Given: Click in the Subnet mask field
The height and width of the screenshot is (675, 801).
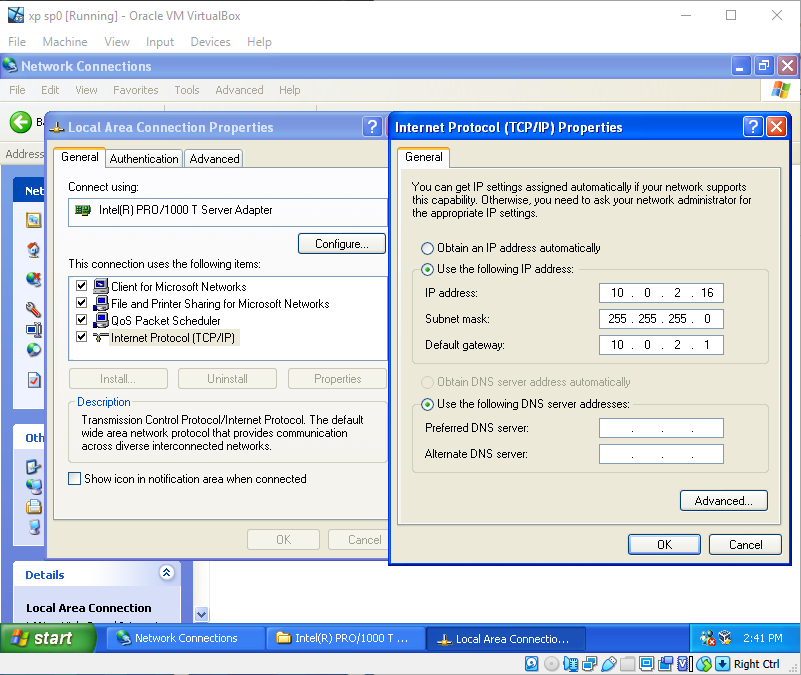Looking at the screenshot, I should (661, 319).
